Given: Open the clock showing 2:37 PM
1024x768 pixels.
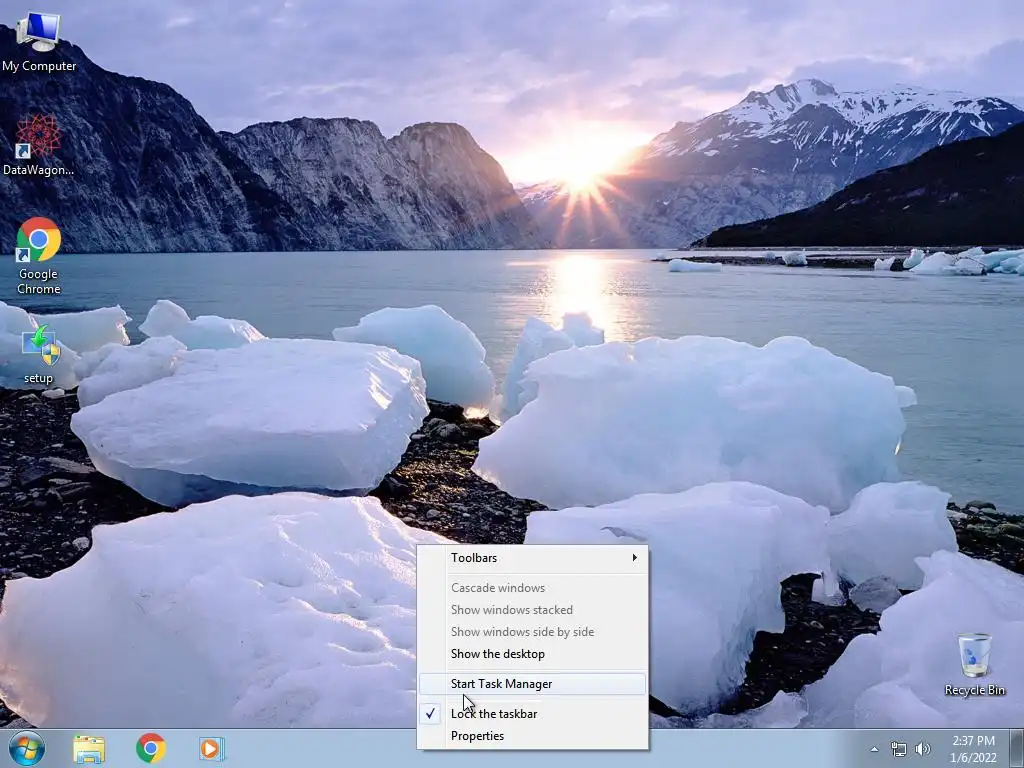Looking at the screenshot, I should coord(973,749).
